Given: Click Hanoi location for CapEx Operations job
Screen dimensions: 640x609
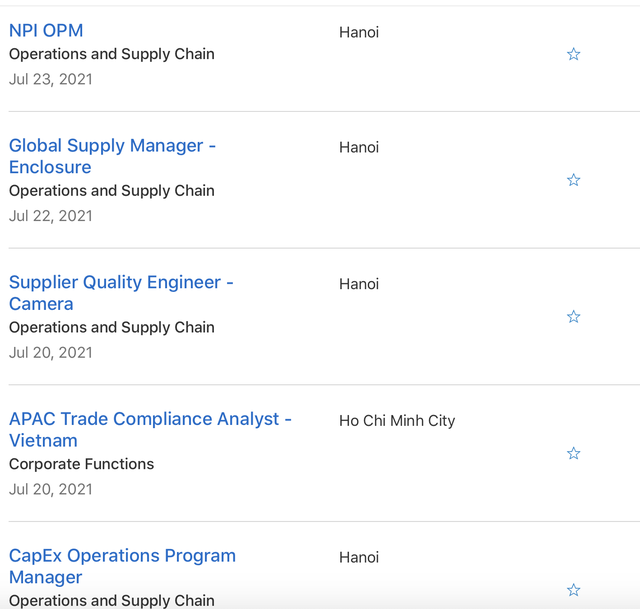Looking at the screenshot, I should point(359,557).
